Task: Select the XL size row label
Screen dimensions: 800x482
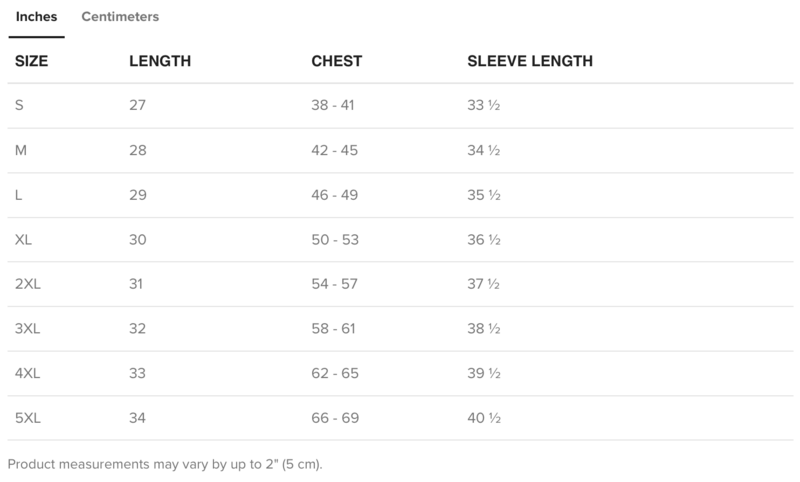Action: point(23,240)
